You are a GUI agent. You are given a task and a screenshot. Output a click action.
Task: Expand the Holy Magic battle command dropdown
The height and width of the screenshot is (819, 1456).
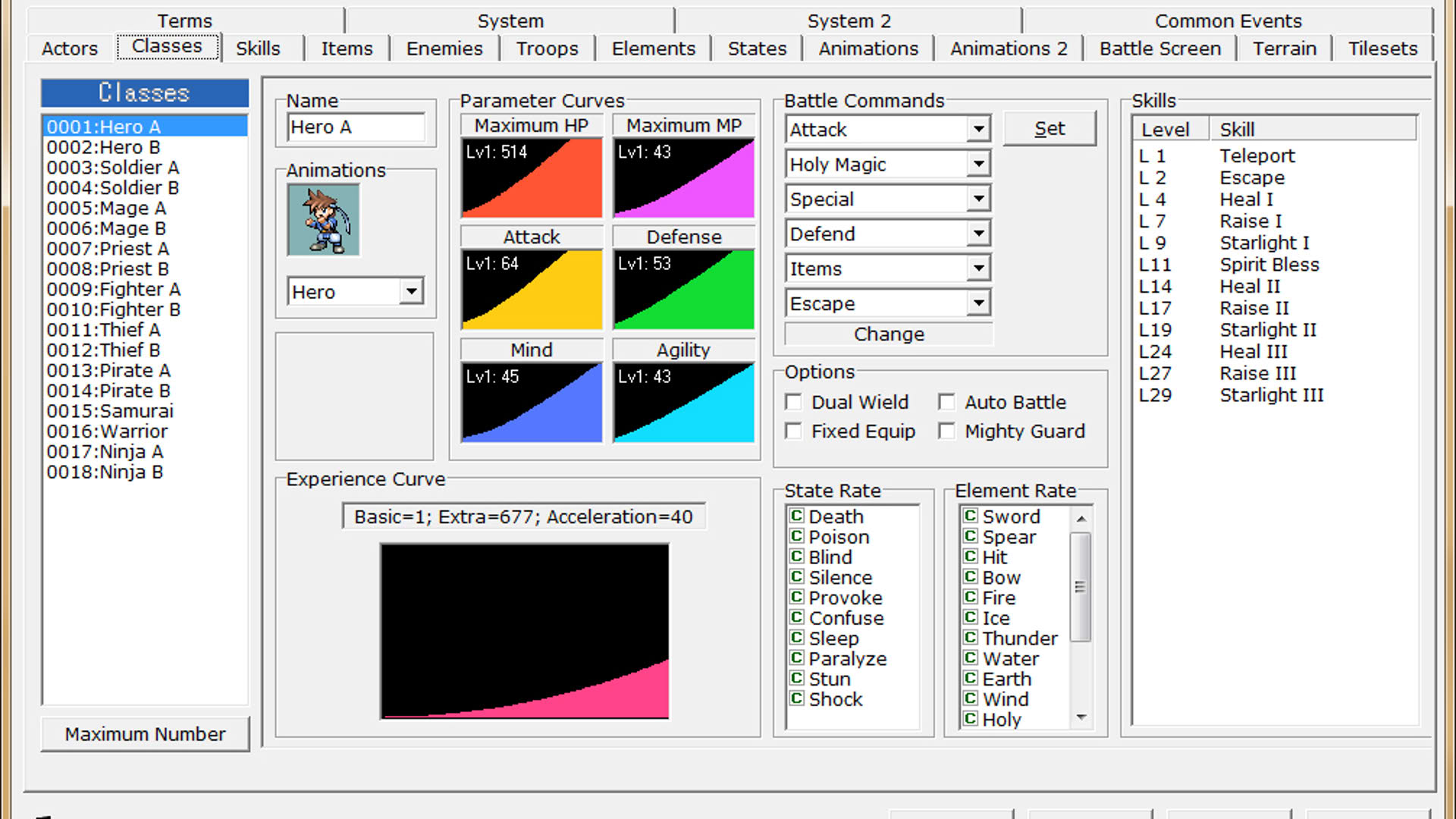(979, 164)
